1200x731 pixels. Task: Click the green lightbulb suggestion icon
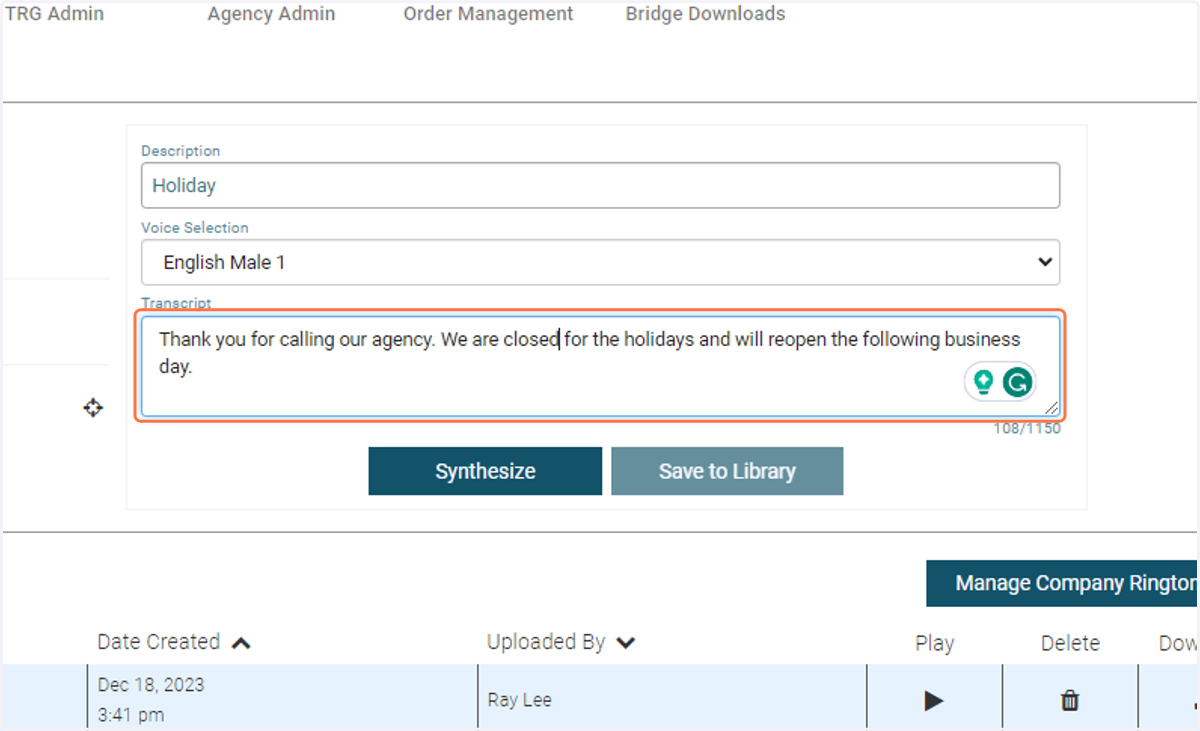coord(983,382)
